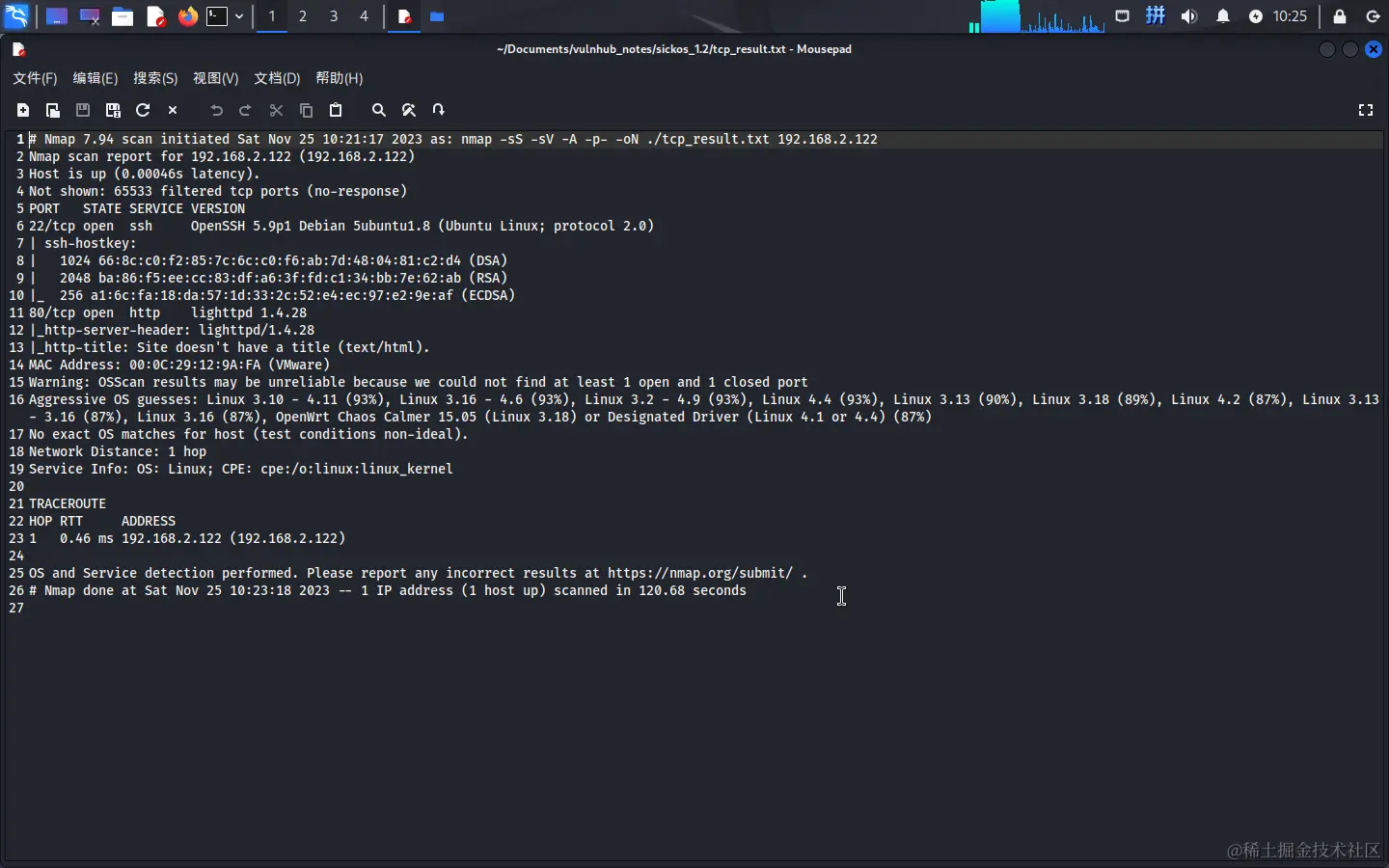Image resolution: width=1389 pixels, height=868 pixels.
Task: Click the Mousepad icon in title bar
Action: click(18, 49)
